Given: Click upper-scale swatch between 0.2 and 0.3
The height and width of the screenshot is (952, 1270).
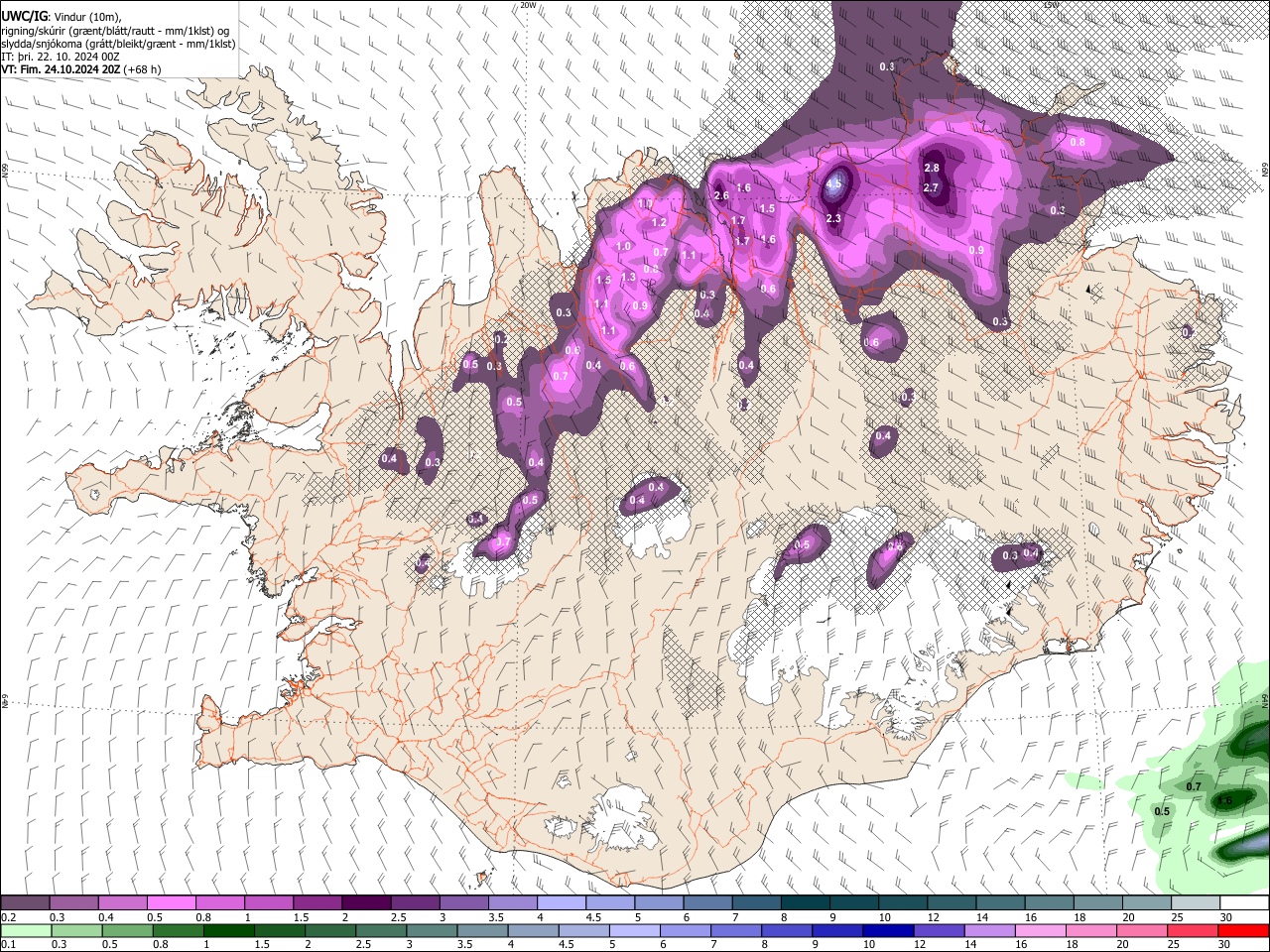Looking at the screenshot, I should click(x=25, y=902).
